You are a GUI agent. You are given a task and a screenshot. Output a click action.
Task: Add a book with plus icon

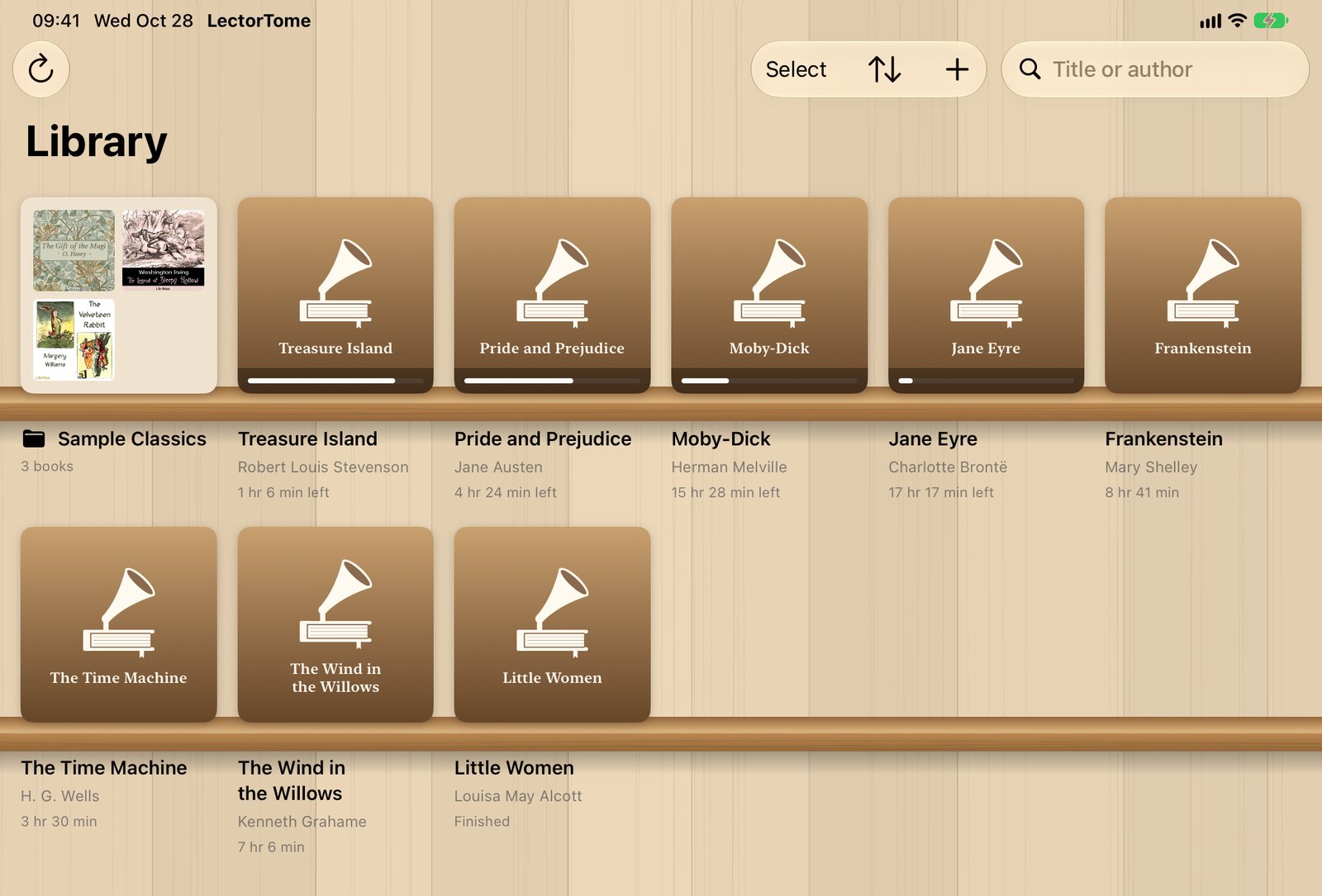point(957,69)
